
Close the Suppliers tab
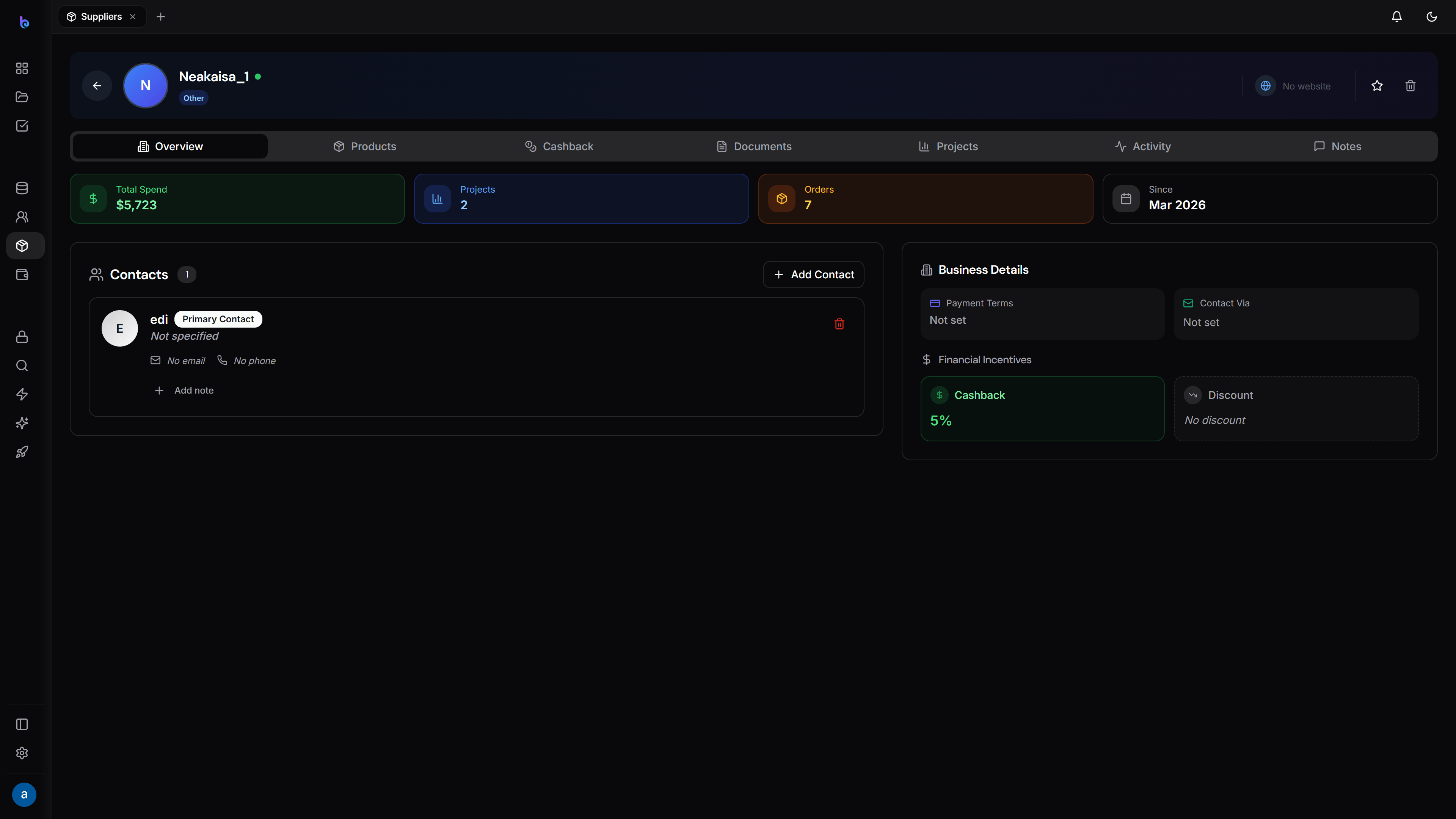[x=133, y=17]
